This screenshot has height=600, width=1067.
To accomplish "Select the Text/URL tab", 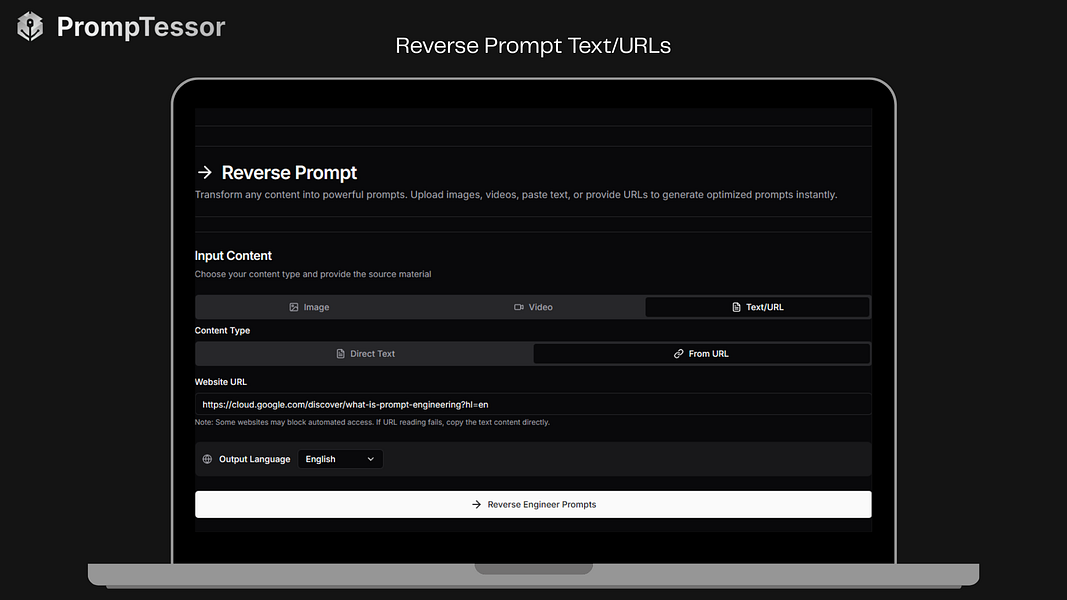I will [757, 307].
